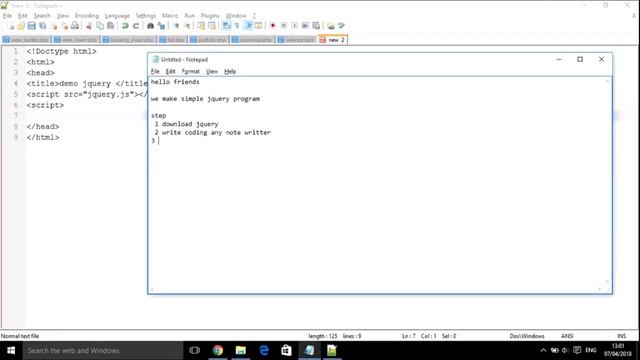
Task: Toggle word wrap in Notepad++ toolbar
Action: pyautogui.click(x=227, y=26)
